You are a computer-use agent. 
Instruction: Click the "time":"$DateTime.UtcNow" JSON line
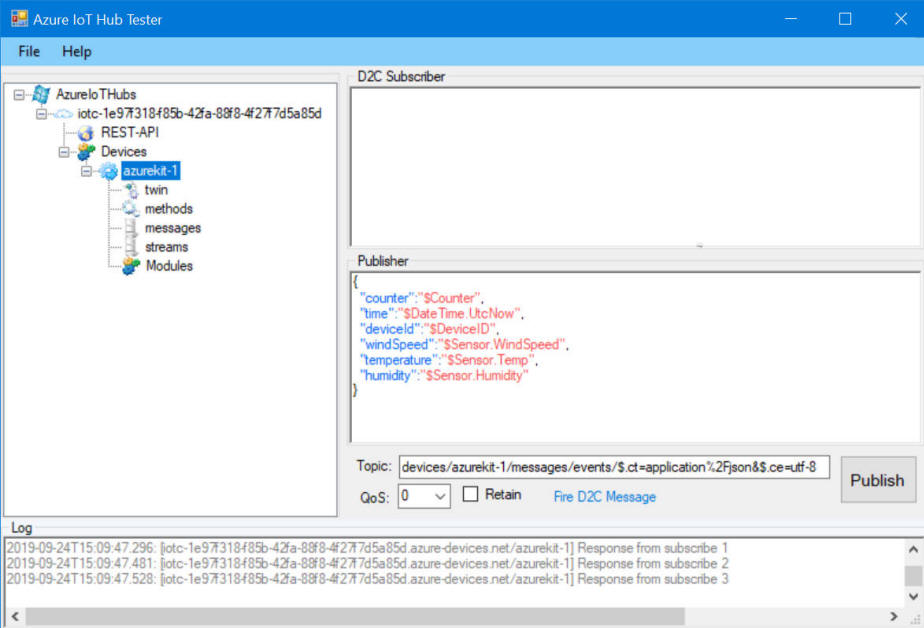[441, 313]
